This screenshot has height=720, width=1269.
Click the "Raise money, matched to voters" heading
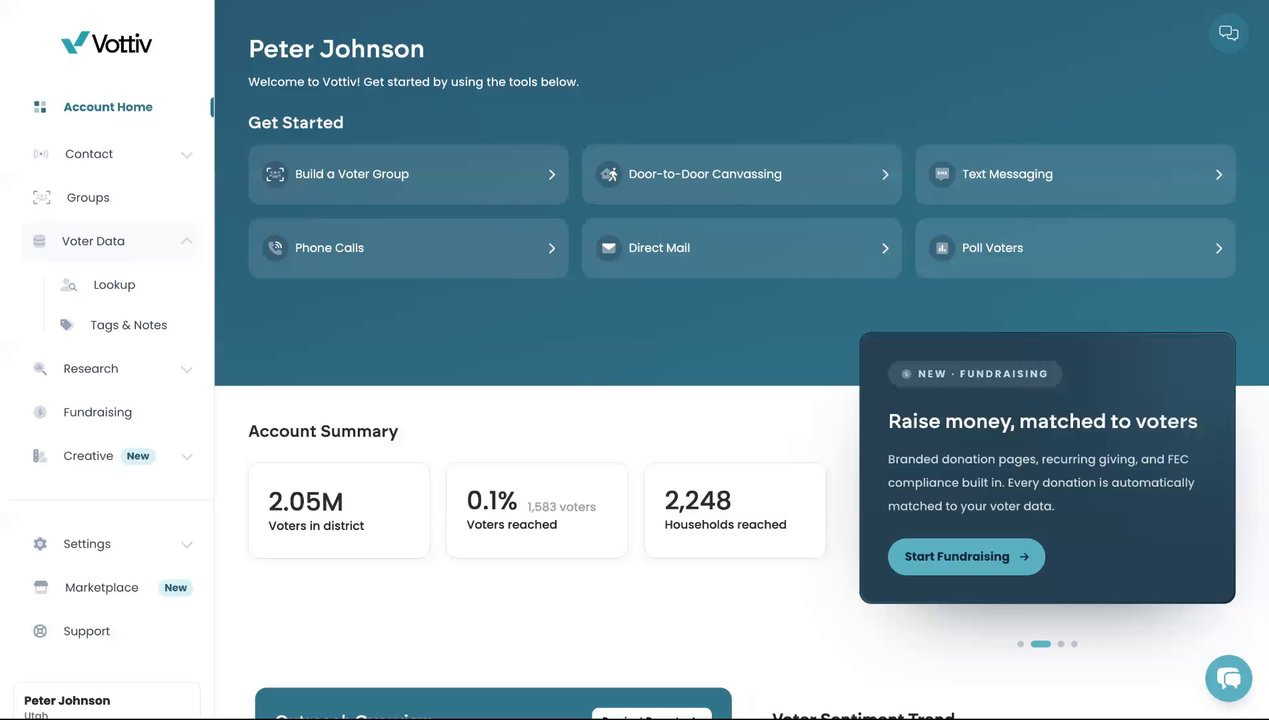(x=1042, y=421)
